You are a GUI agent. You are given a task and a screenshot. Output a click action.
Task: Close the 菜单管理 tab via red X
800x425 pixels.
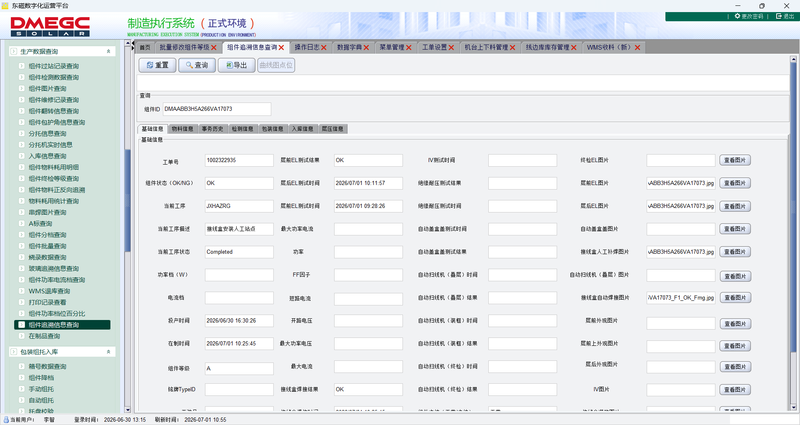coord(408,47)
